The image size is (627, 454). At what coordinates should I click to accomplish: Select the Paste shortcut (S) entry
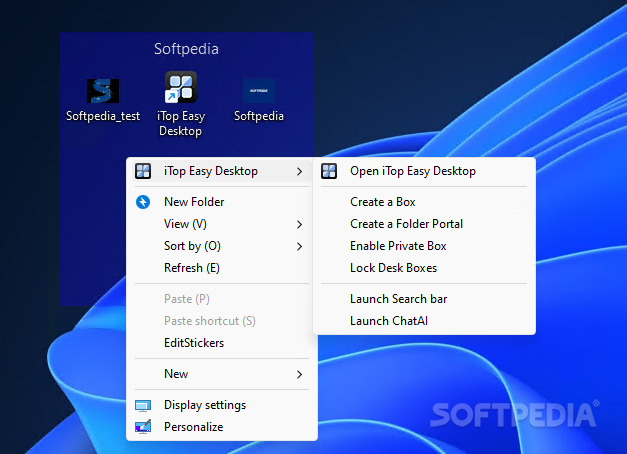tap(222, 321)
